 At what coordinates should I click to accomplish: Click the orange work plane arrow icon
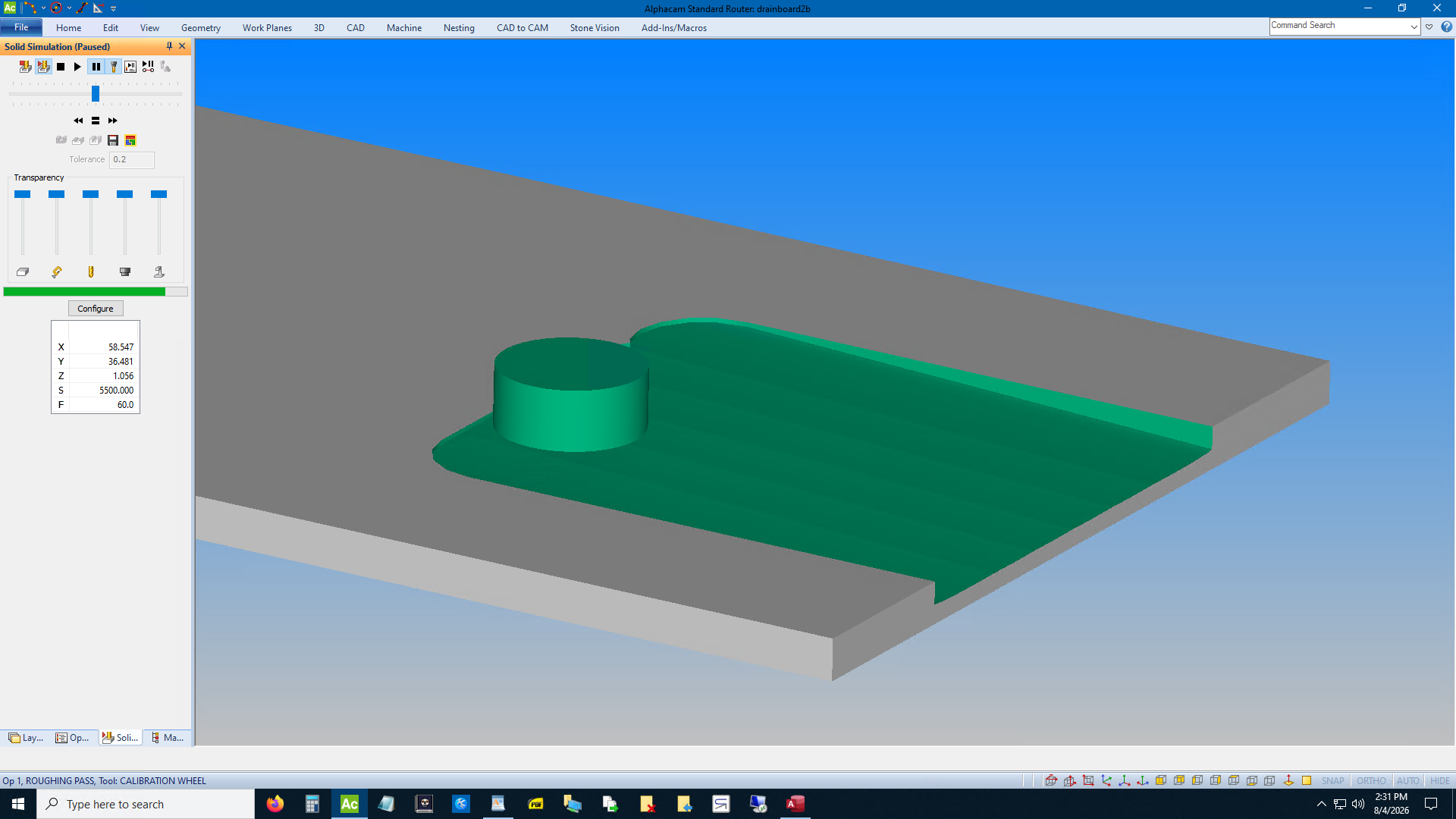pyautogui.click(x=1288, y=780)
